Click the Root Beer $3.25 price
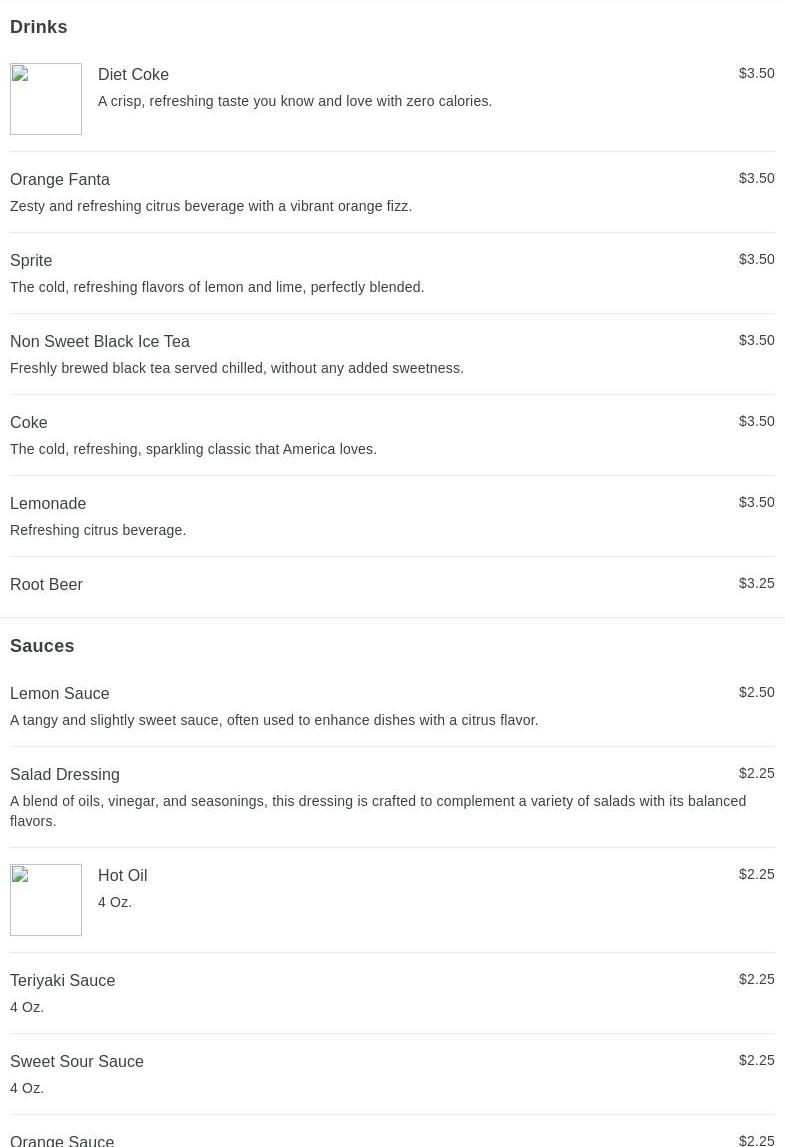The height and width of the screenshot is (1147, 785). pos(756,583)
